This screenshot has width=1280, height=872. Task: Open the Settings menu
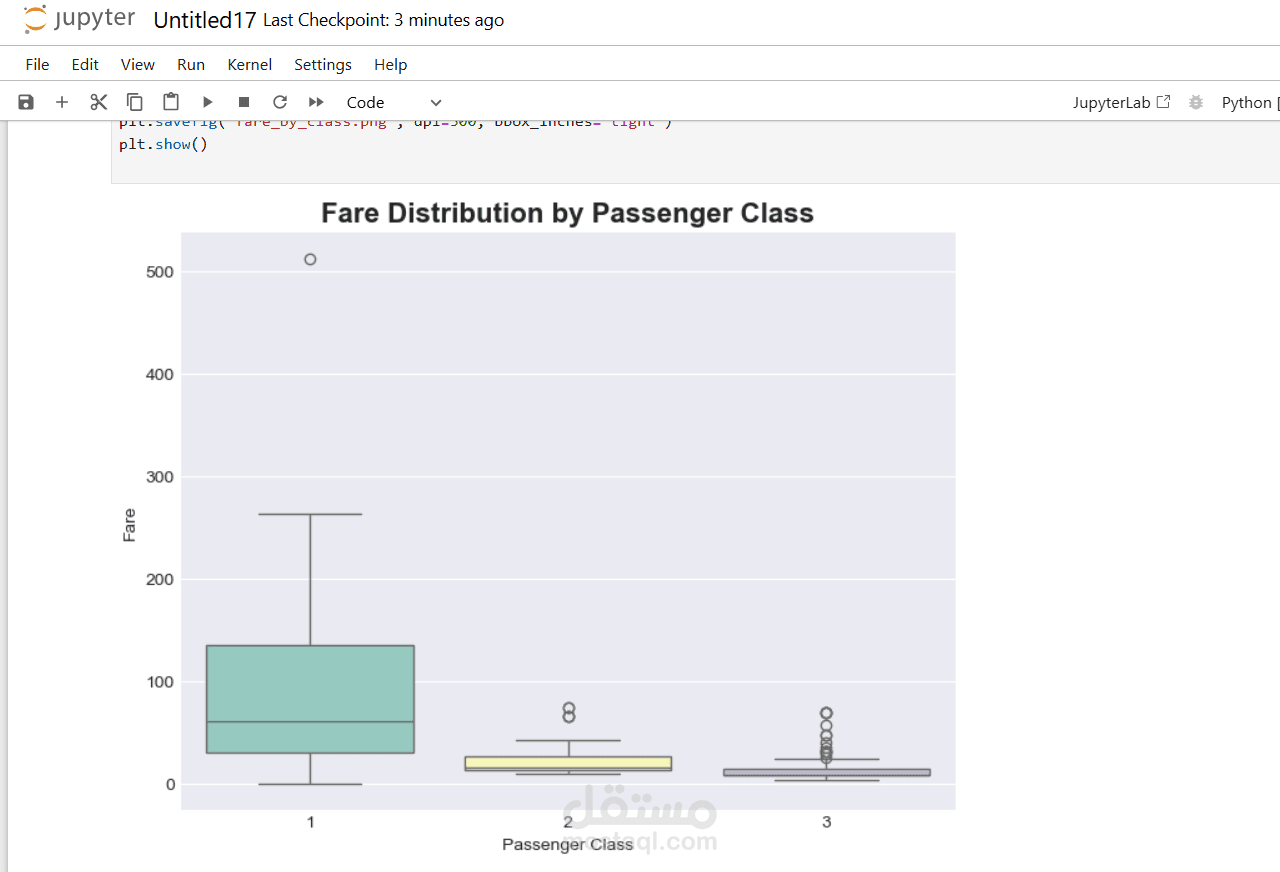[x=322, y=64]
